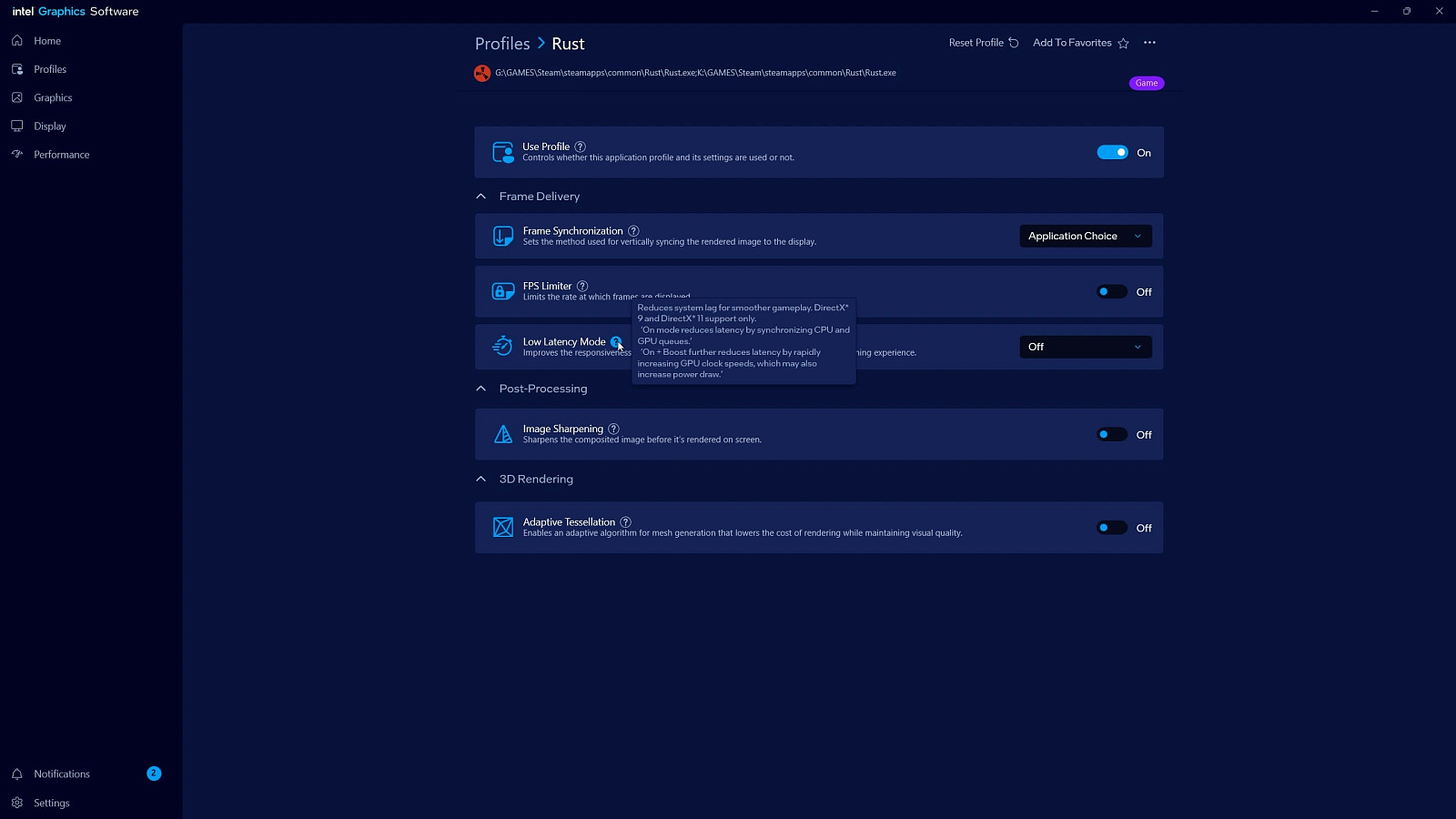Collapse the Frame Delivery section
The width and height of the screenshot is (1456, 819).
click(481, 197)
